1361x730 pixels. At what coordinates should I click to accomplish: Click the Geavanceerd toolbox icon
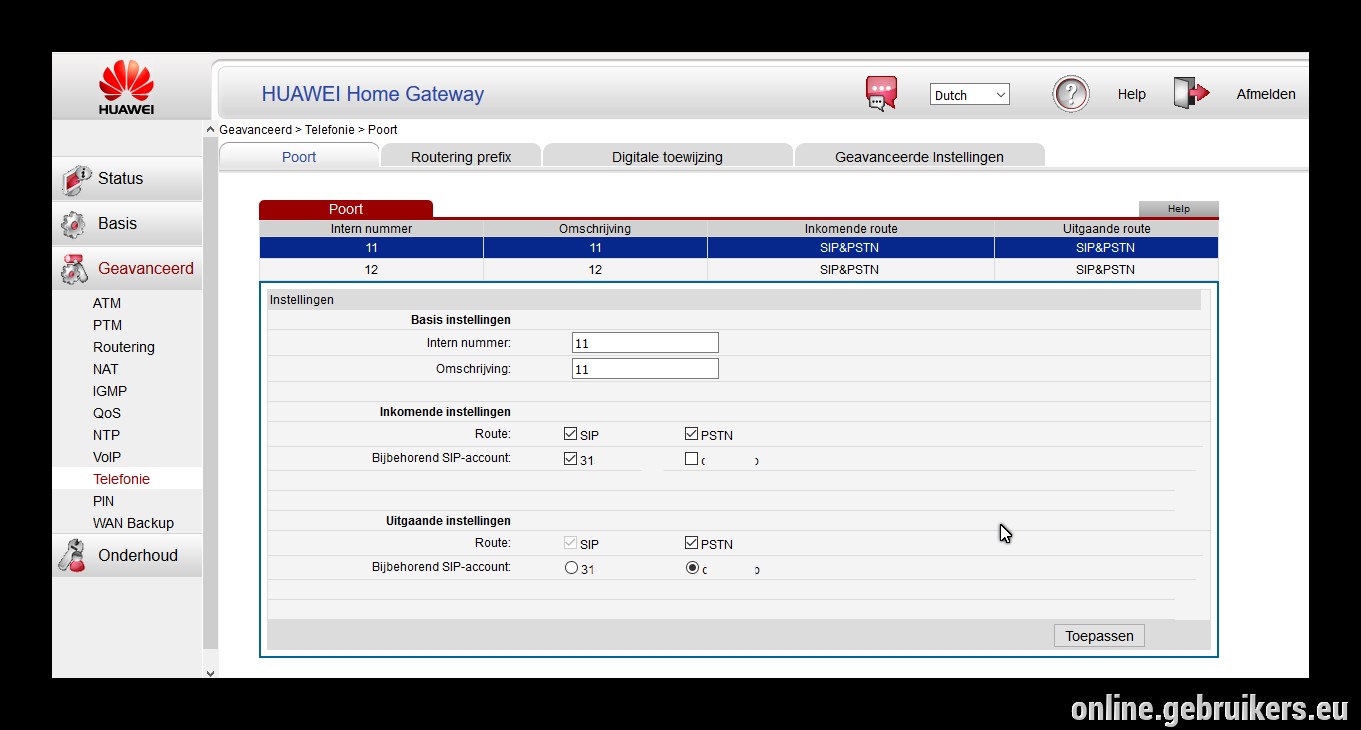point(75,269)
